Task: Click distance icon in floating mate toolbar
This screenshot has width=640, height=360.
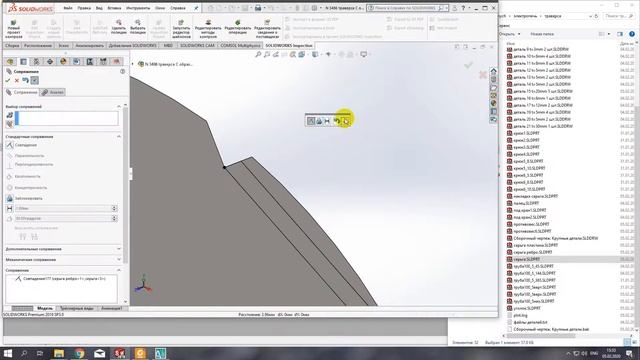Action: point(327,121)
